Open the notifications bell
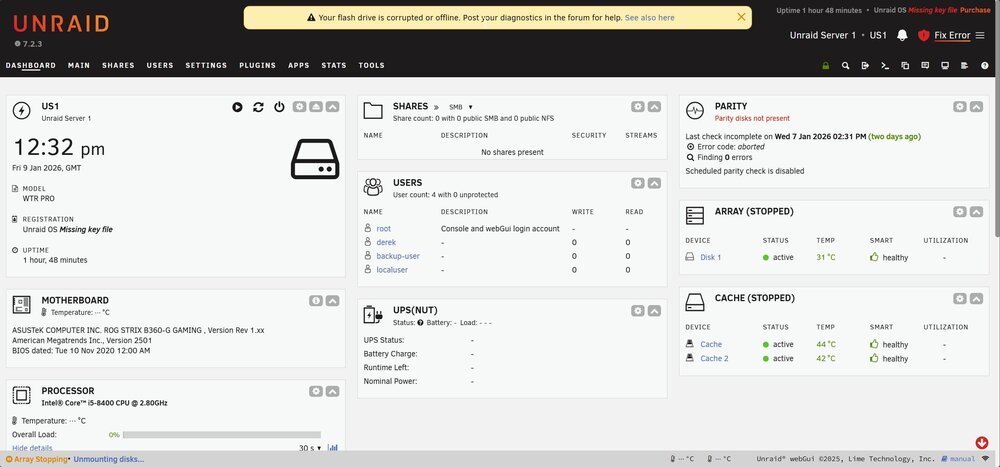Screen dimensions: 1000x467 (902, 35)
